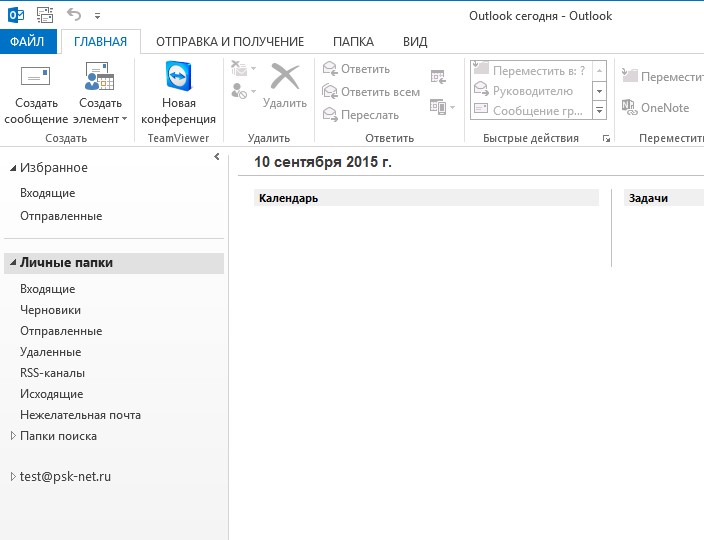Open the Исходящие folder
The width and height of the screenshot is (704, 540).
point(52,394)
